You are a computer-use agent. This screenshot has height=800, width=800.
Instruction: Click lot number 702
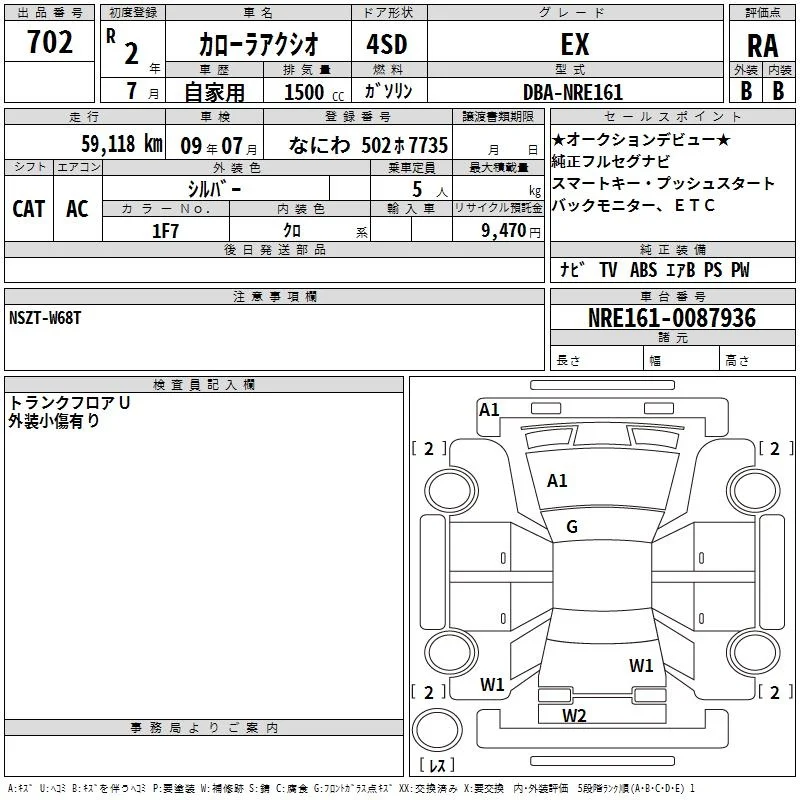pos(49,42)
